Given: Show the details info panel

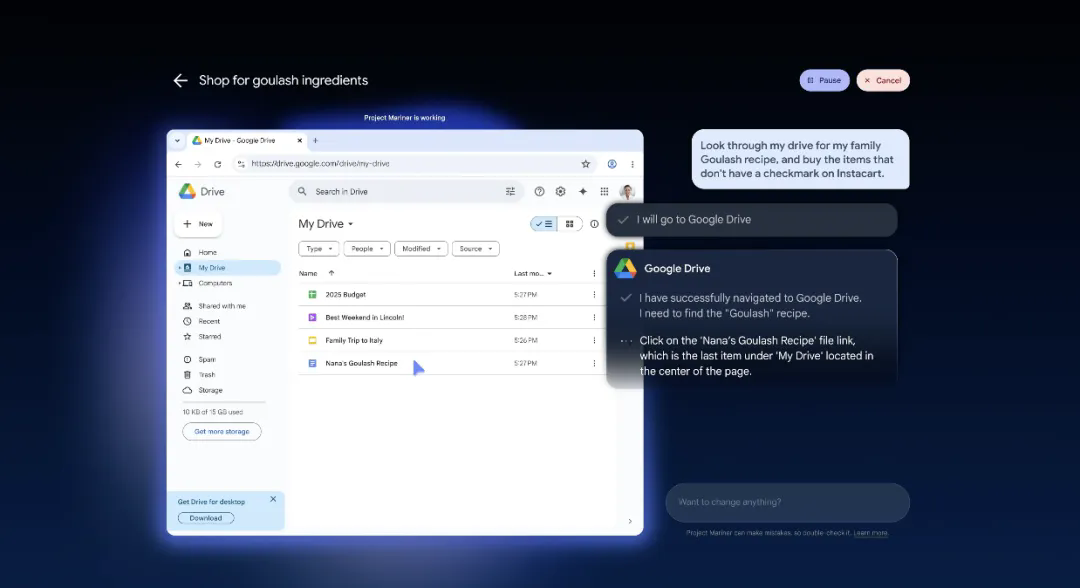Looking at the screenshot, I should 594,224.
